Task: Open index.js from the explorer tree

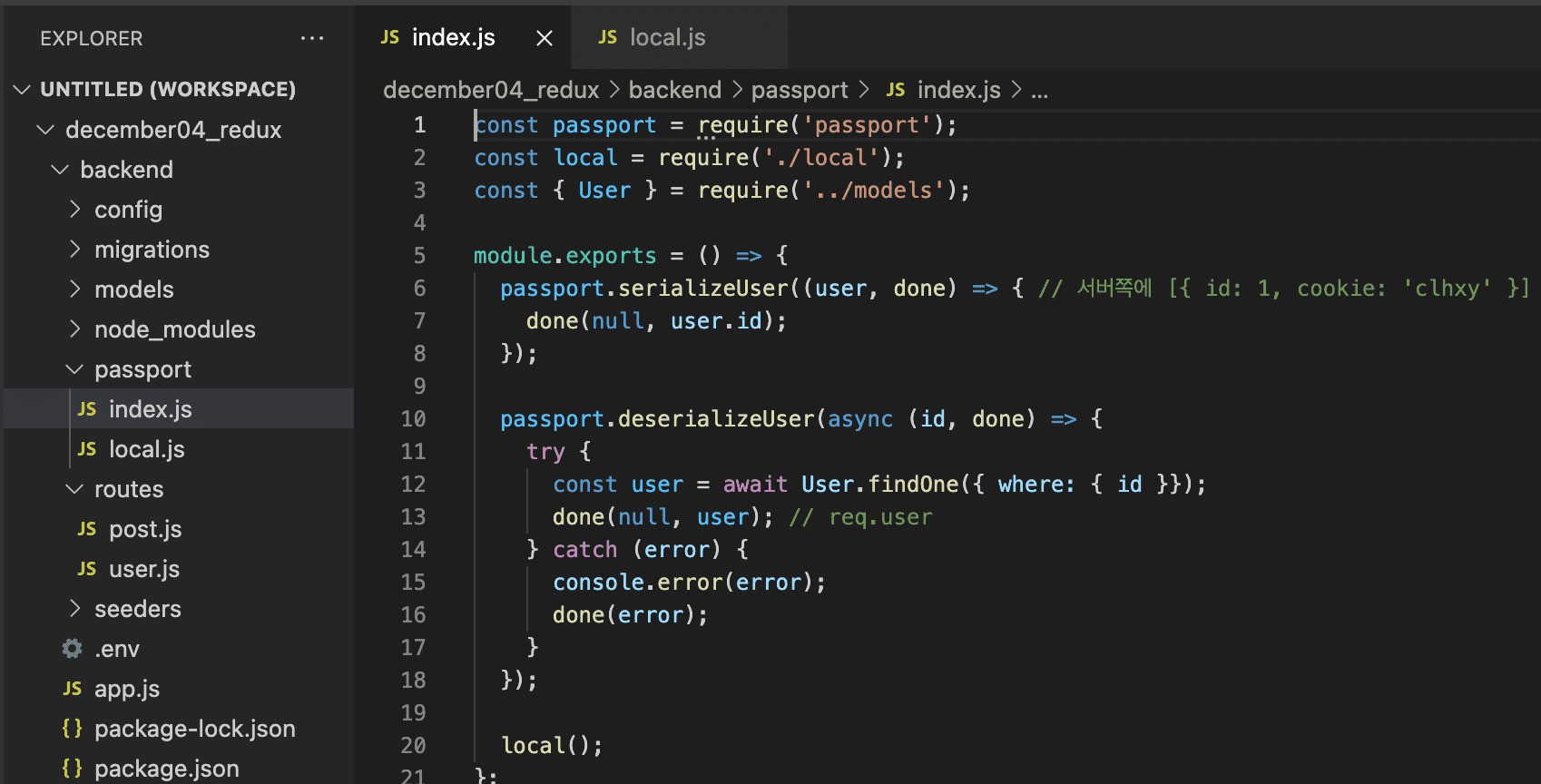Action: coord(151,409)
